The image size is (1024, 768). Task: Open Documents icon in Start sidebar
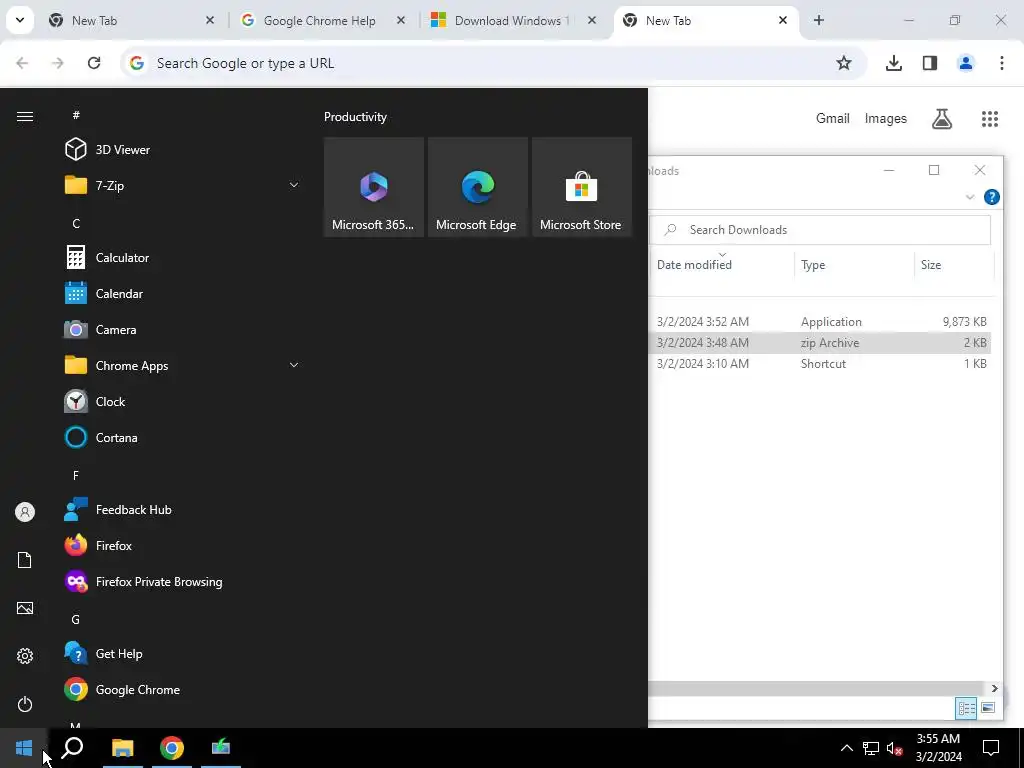[25, 560]
